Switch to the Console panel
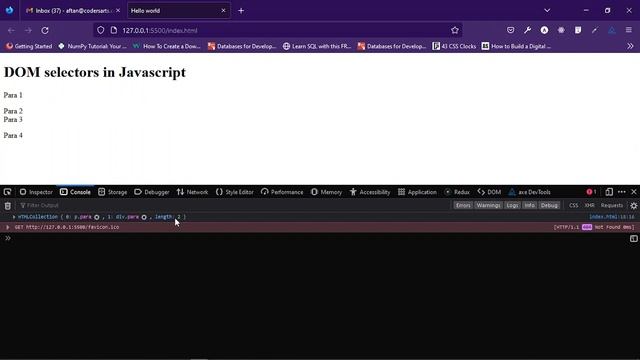 (x=75, y=192)
